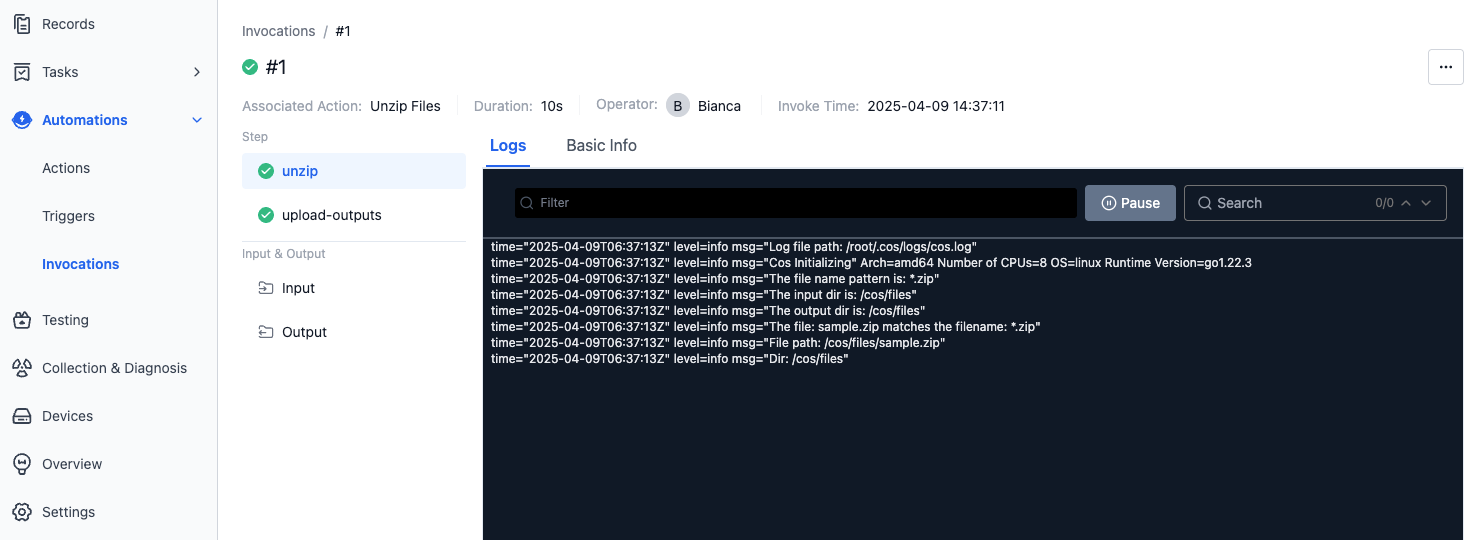Click the invoke time value 2025-04-09 14:37:11
Screen dimensions: 1481x540
click(x=936, y=106)
